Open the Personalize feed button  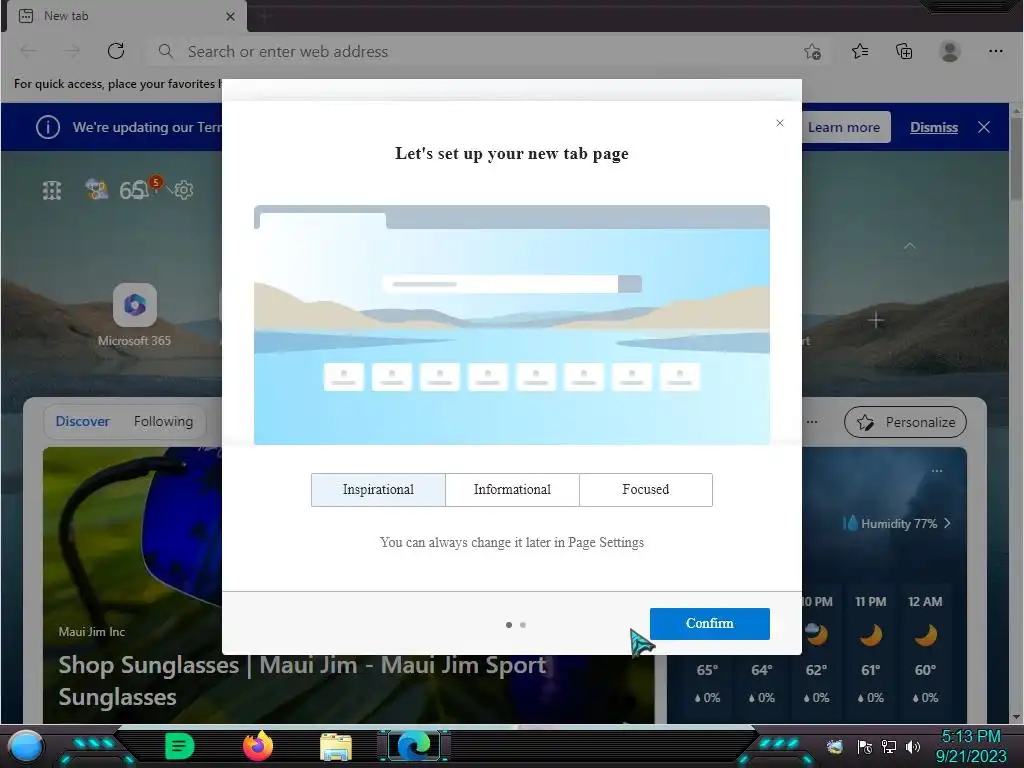coord(905,423)
